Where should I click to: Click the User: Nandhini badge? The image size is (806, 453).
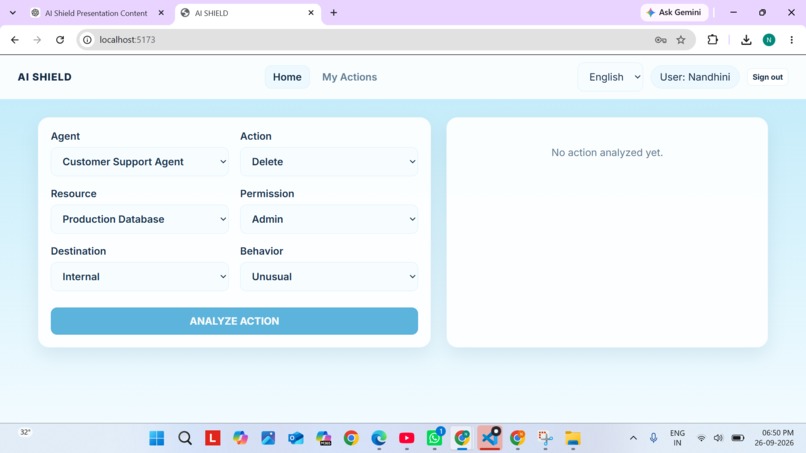pyautogui.click(x=695, y=77)
